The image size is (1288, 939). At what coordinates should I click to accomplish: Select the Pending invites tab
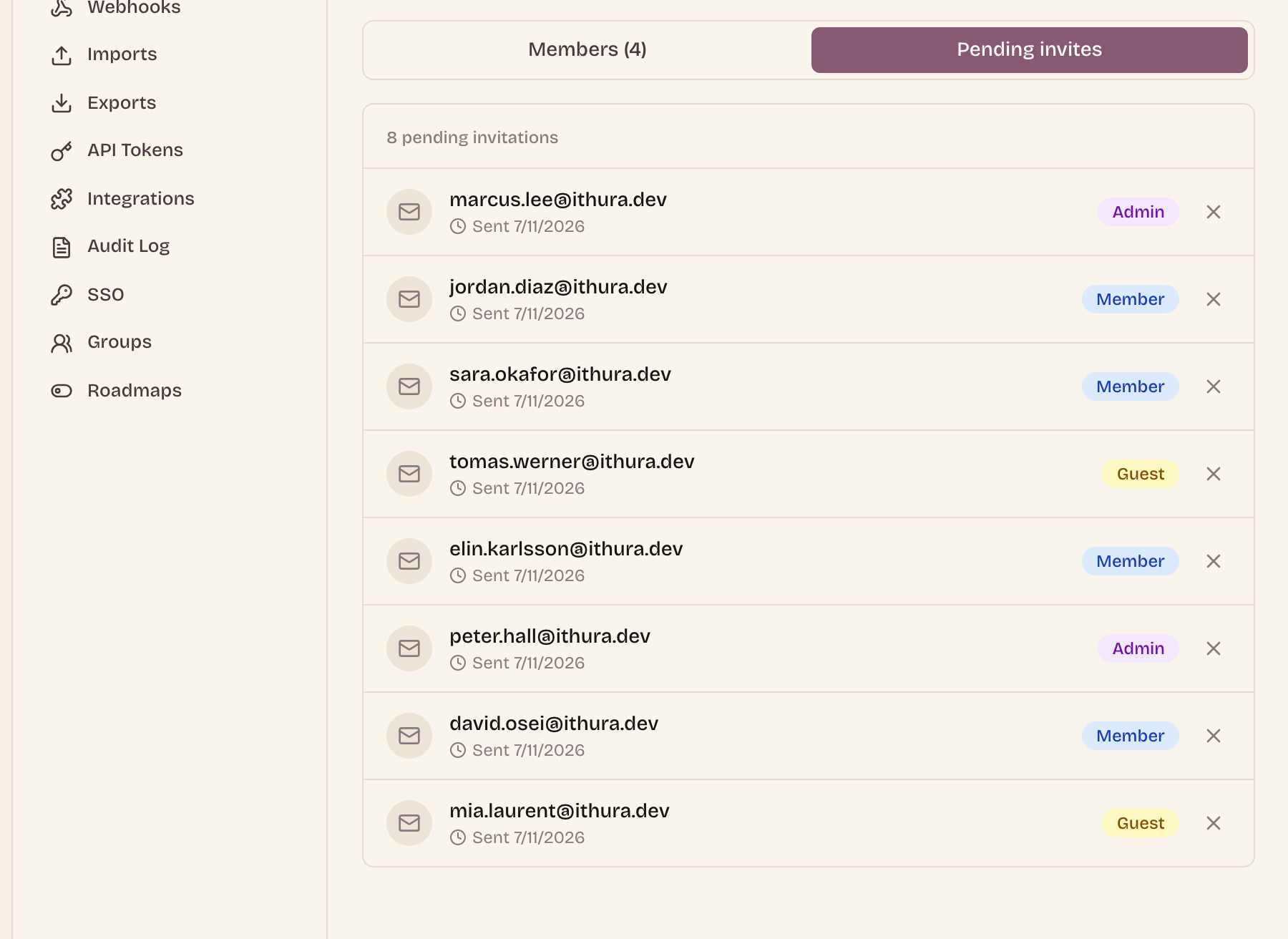point(1030,50)
